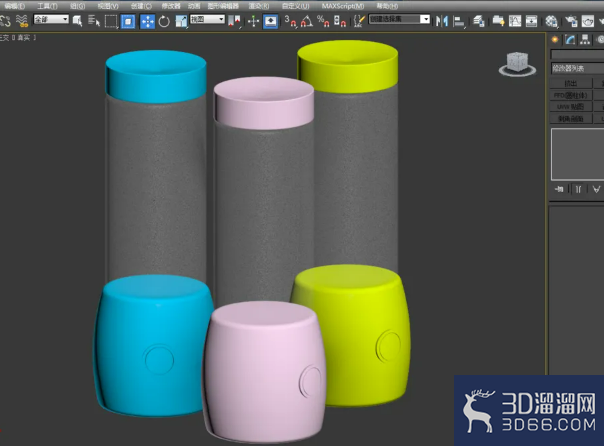
Task: Choose the Rectangular Selection Region tool
Action: click(x=111, y=21)
